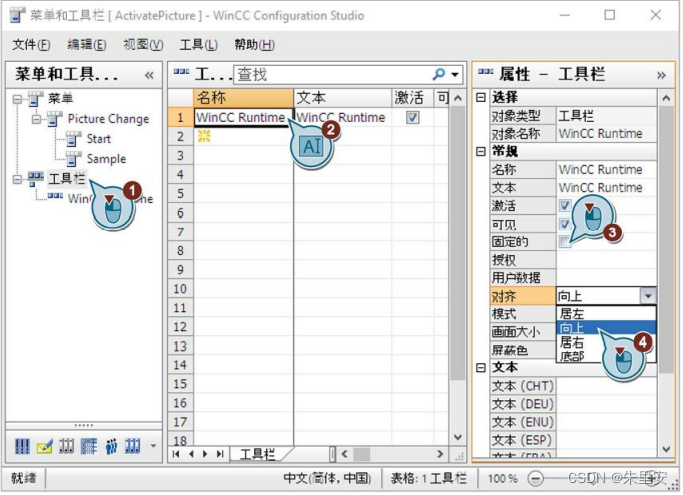Toggle the 激活 property checkbox
This screenshot has height=495, width=683.
pos(565,205)
